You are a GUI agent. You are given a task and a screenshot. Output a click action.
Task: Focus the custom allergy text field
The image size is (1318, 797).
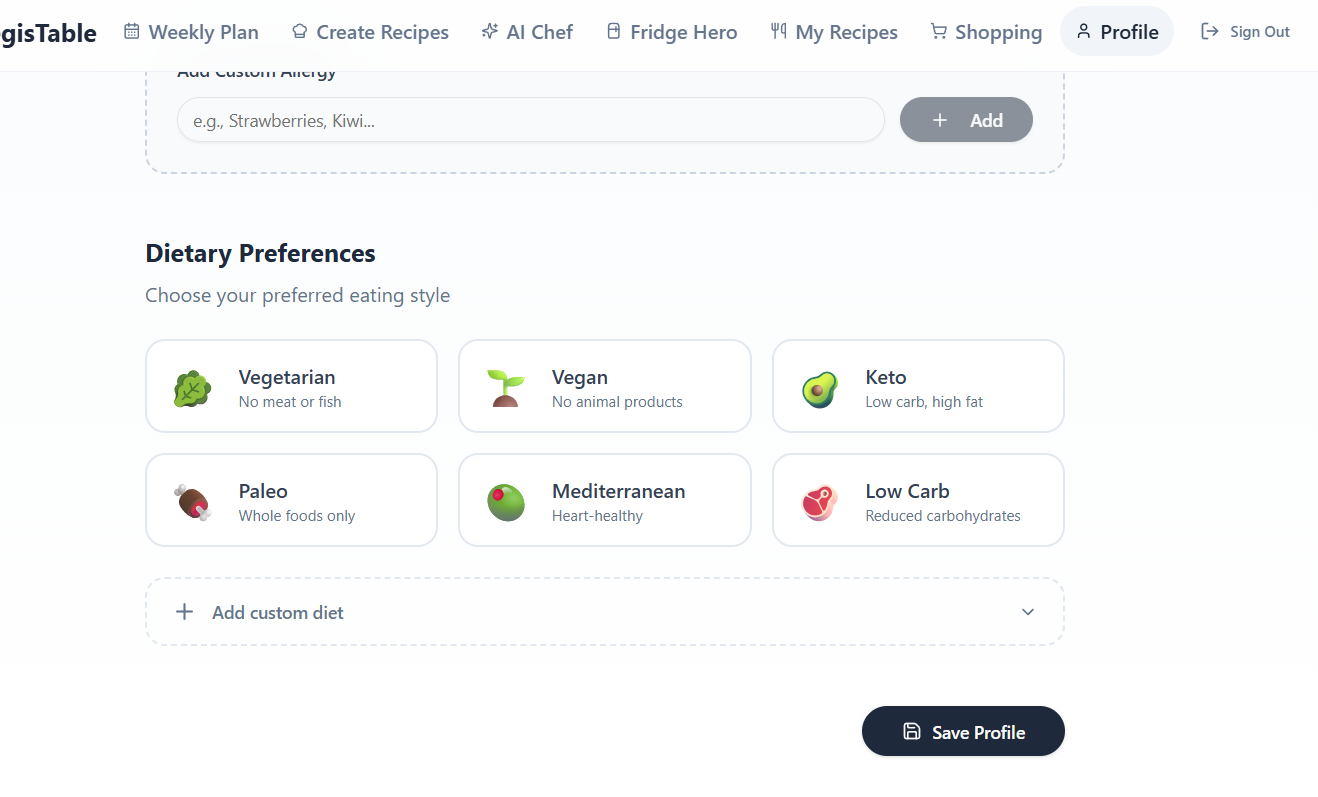[x=530, y=121]
